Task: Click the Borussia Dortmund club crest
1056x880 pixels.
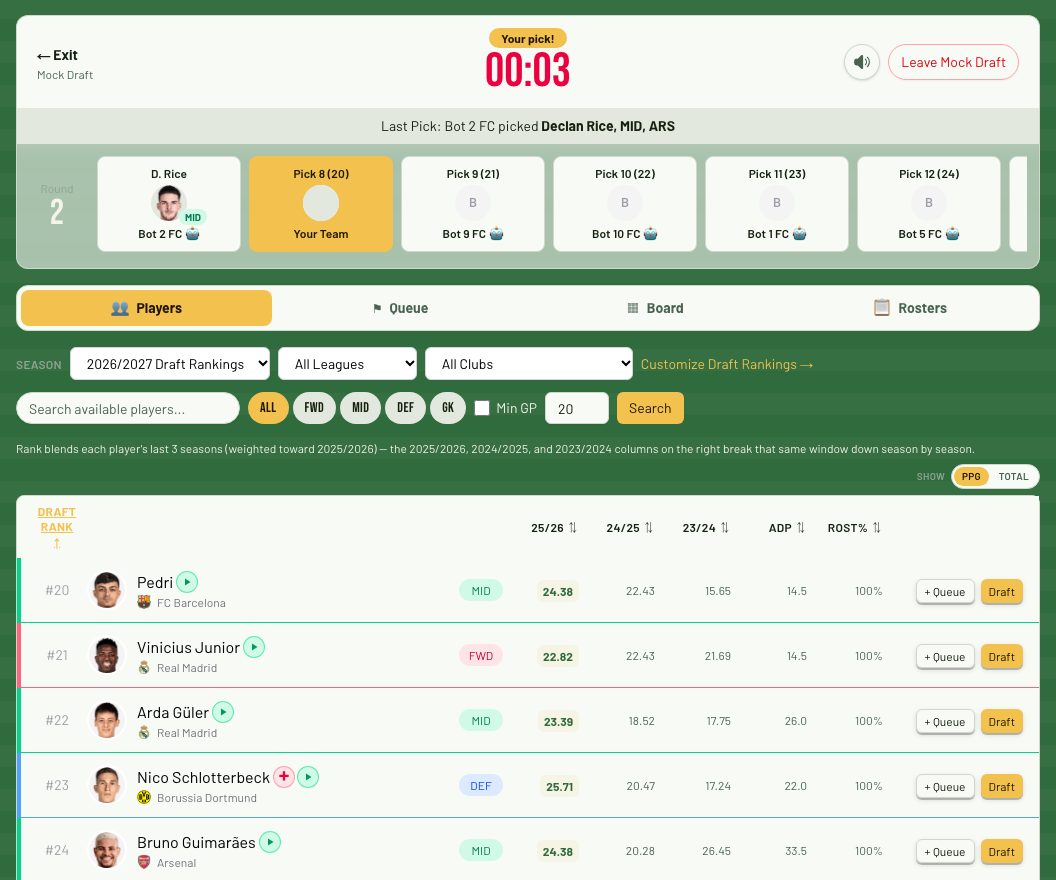Action: [x=144, y=797]
